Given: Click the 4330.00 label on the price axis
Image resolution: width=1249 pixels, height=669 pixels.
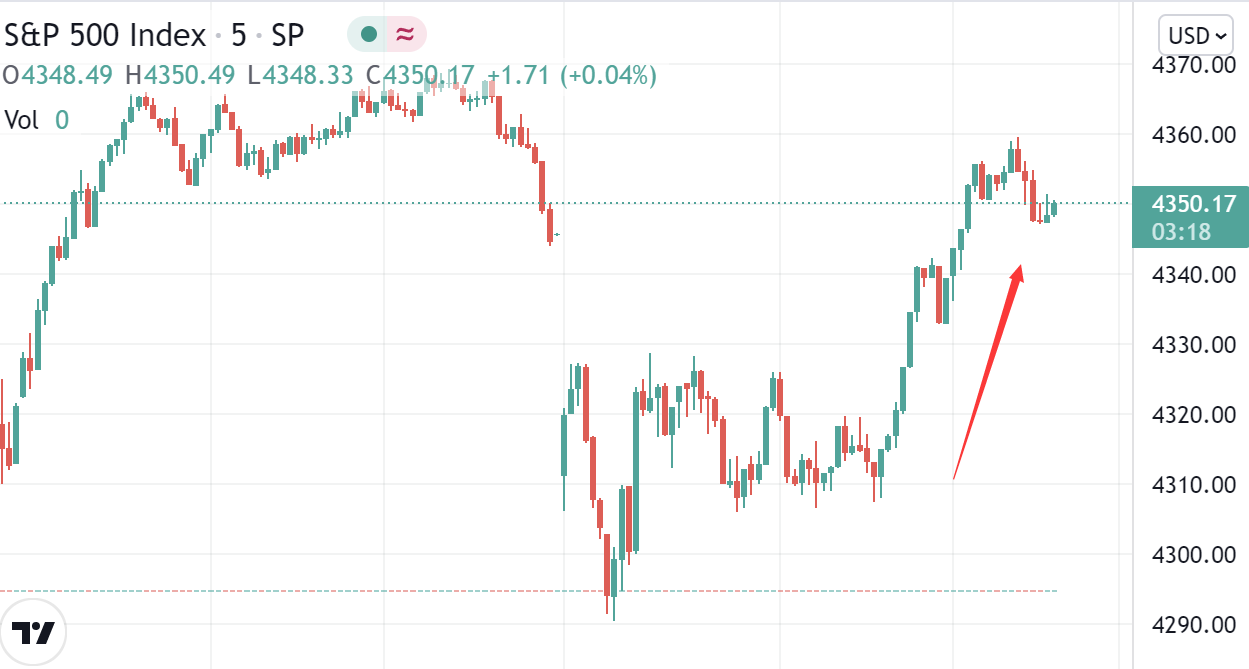Looking at the screenshot, I should tap(1194, 345).
